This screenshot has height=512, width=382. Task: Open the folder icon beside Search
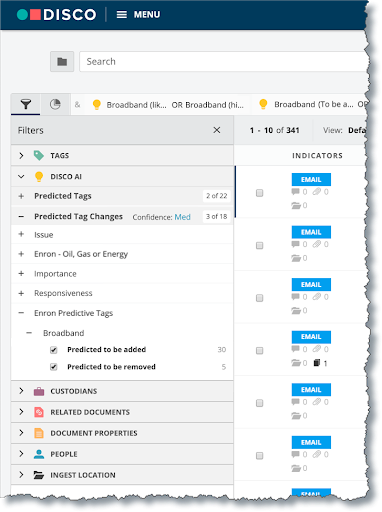(x=62, y=62)
